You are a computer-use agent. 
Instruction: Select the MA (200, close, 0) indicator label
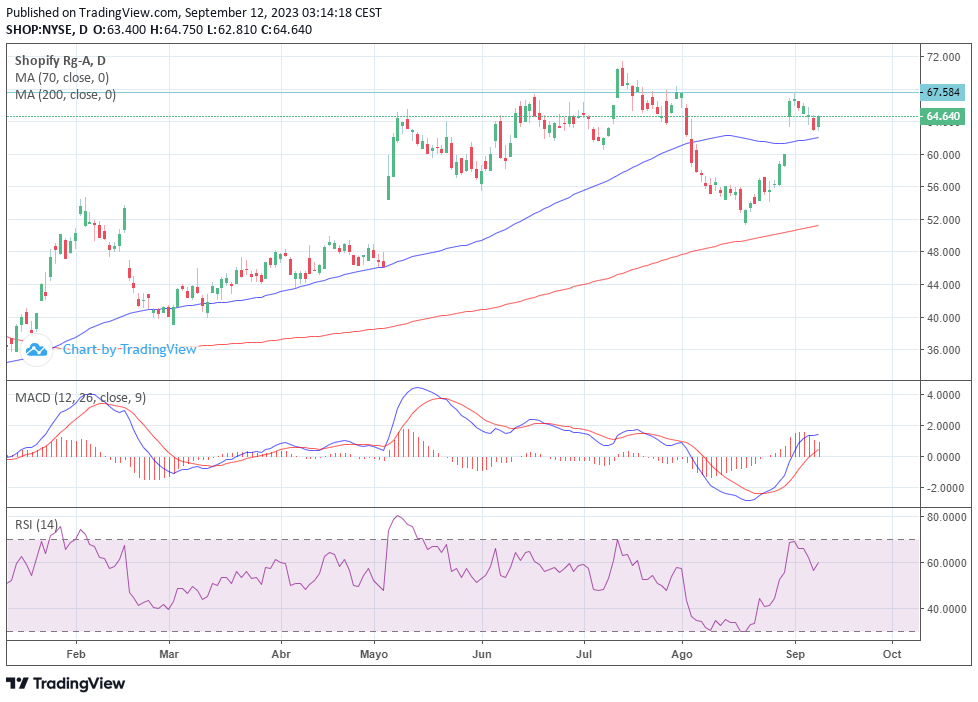click(65, 94)
